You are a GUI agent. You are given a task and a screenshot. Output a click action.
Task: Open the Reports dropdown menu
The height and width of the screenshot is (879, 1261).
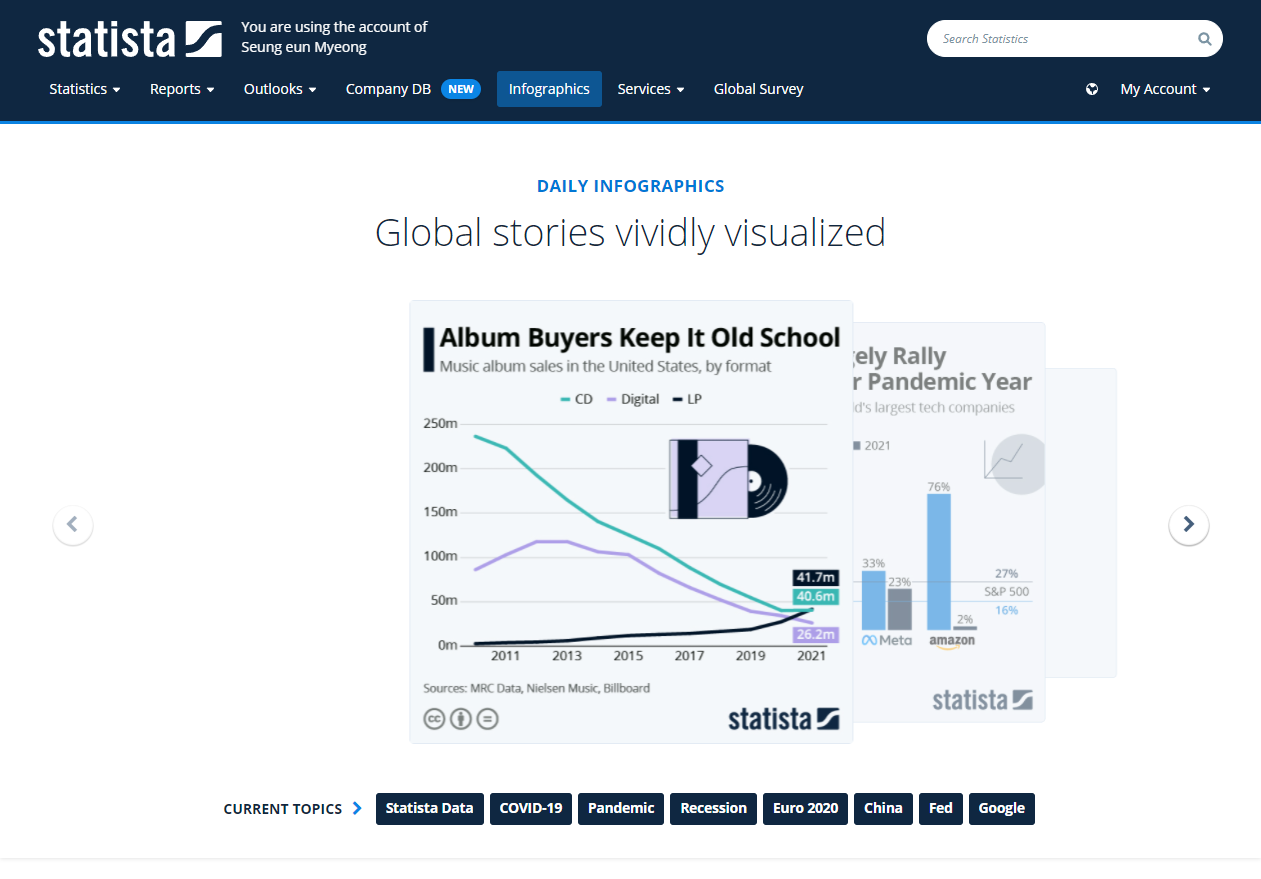tap(182, 89)
